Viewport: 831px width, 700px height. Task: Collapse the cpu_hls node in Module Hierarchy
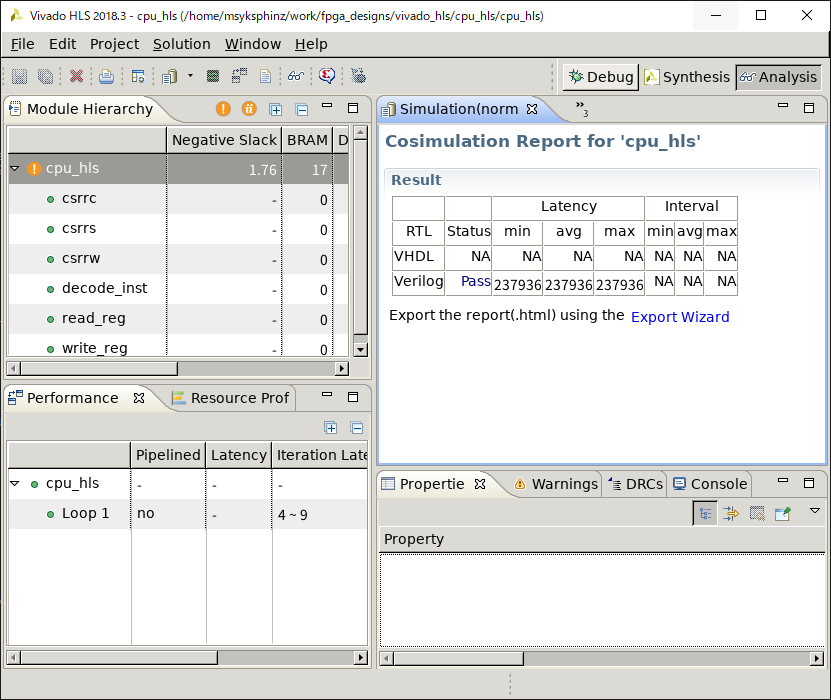[x=15, y=169]
